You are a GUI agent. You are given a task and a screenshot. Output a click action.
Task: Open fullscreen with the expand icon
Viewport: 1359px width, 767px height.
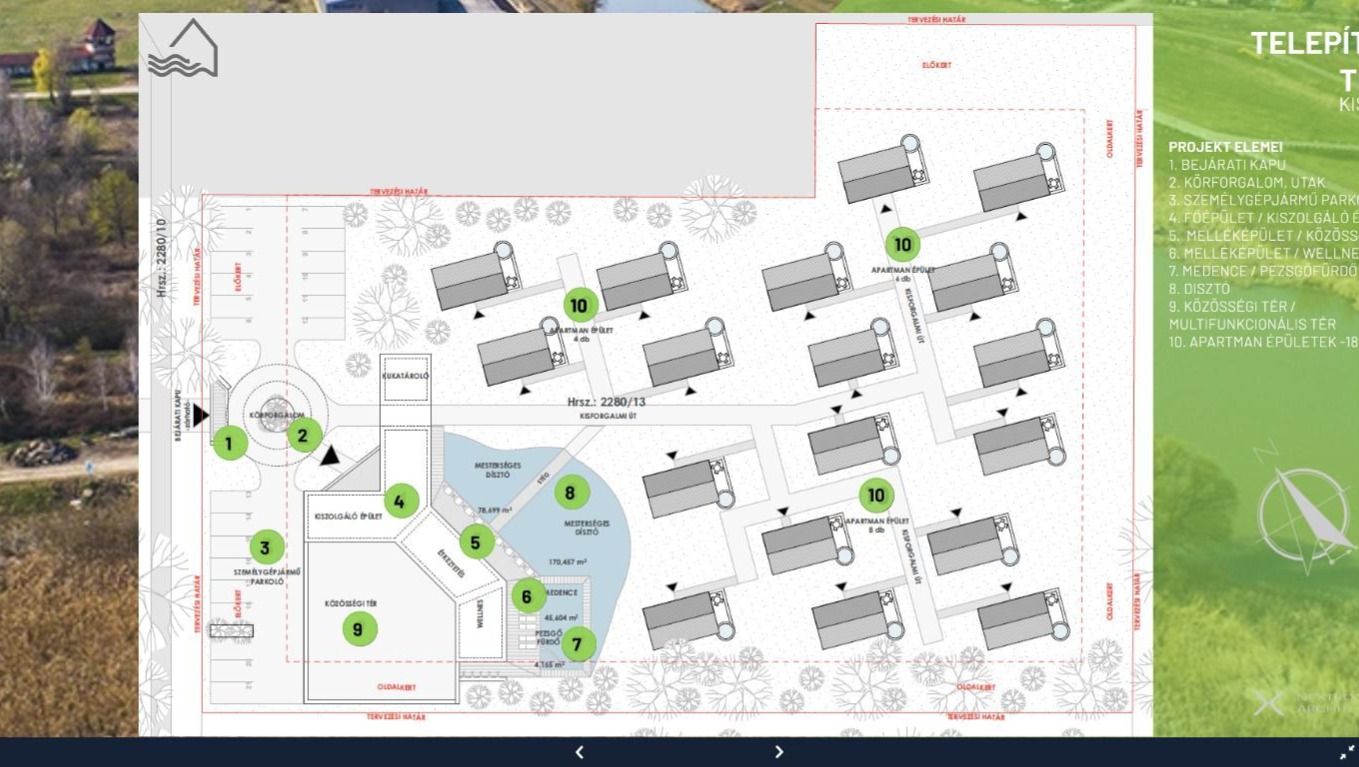(1346, 752)
